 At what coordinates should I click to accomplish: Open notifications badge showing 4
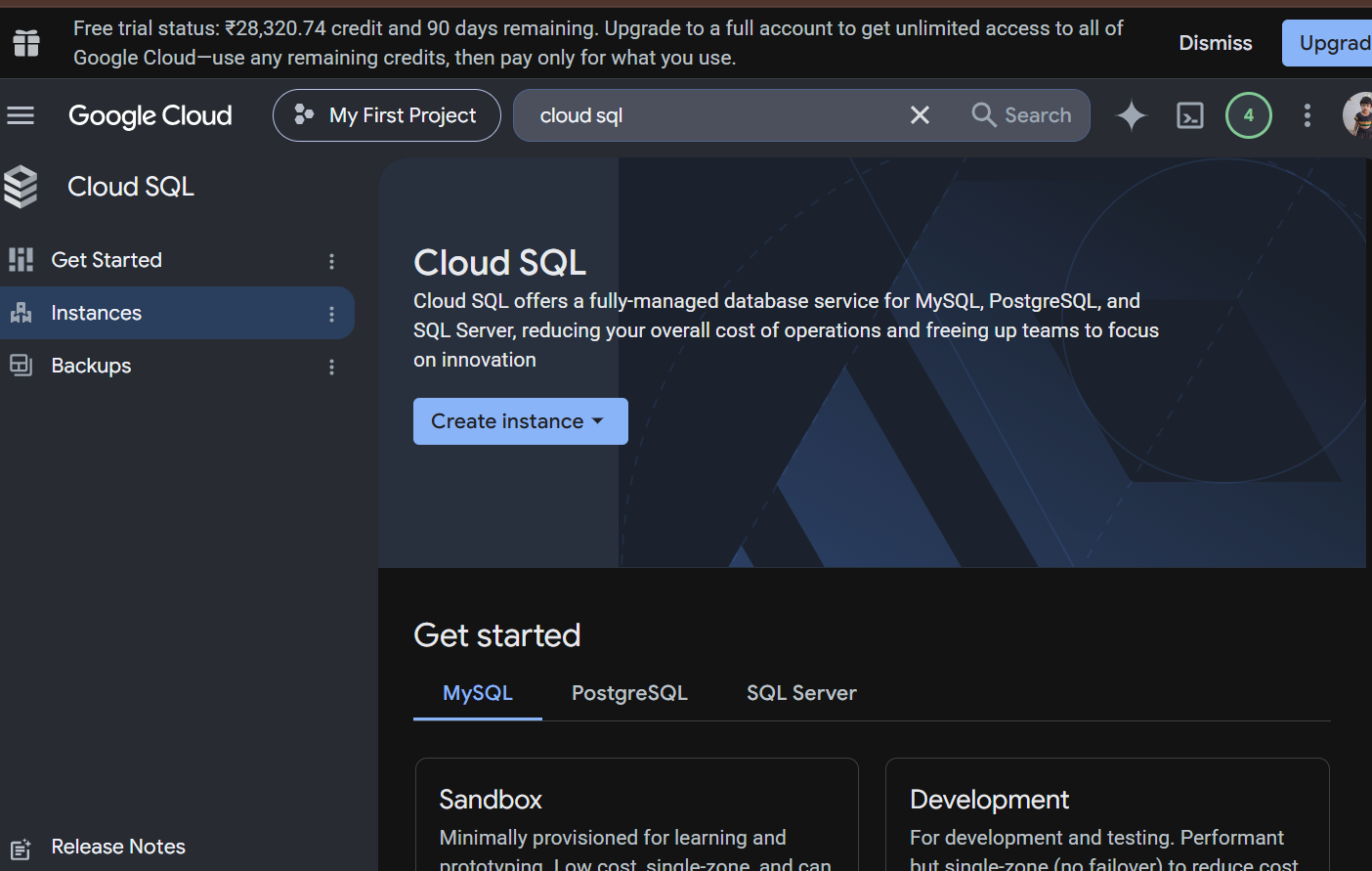point(1249,115)
